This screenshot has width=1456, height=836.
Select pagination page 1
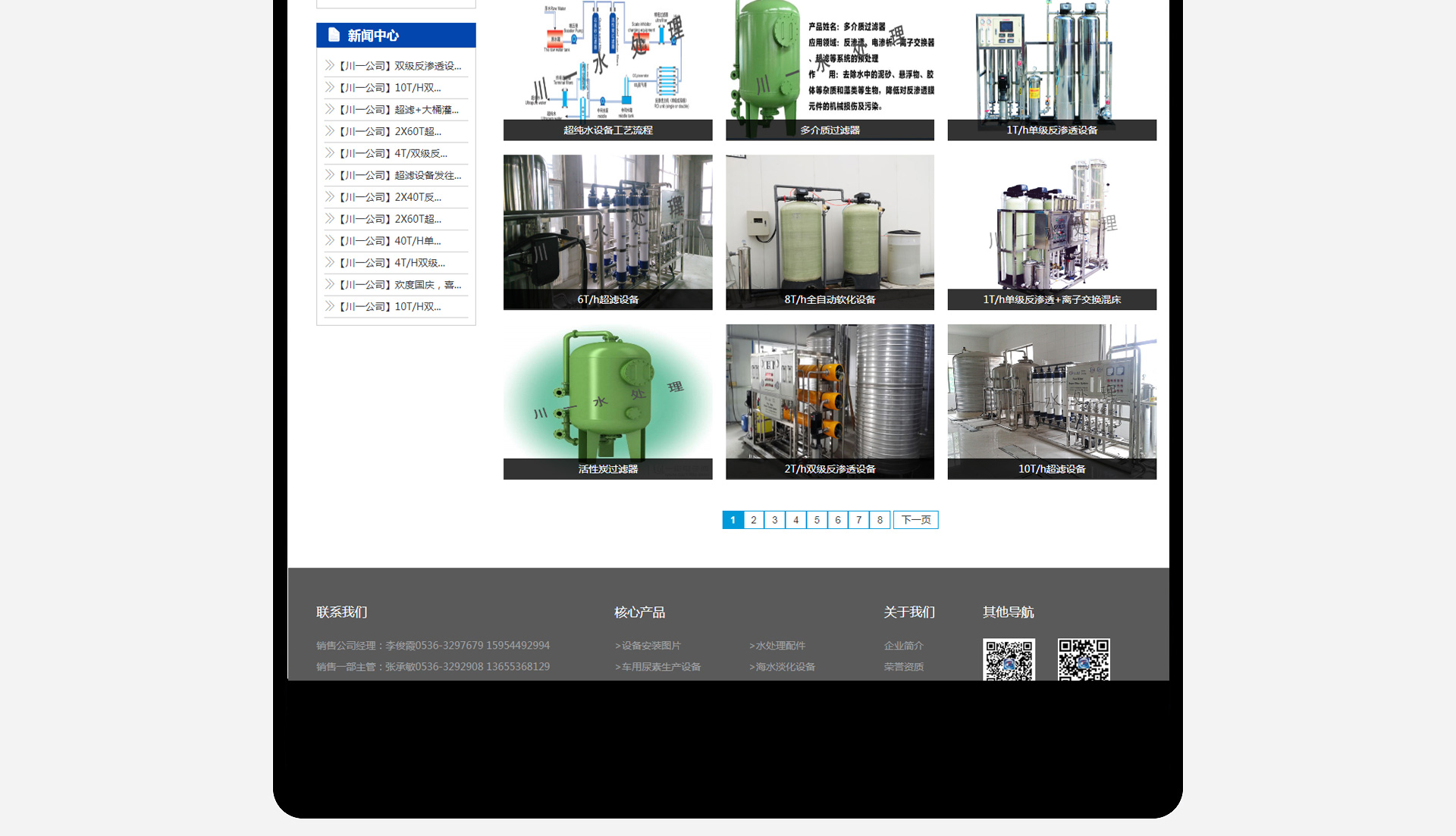tap(733, 520)
